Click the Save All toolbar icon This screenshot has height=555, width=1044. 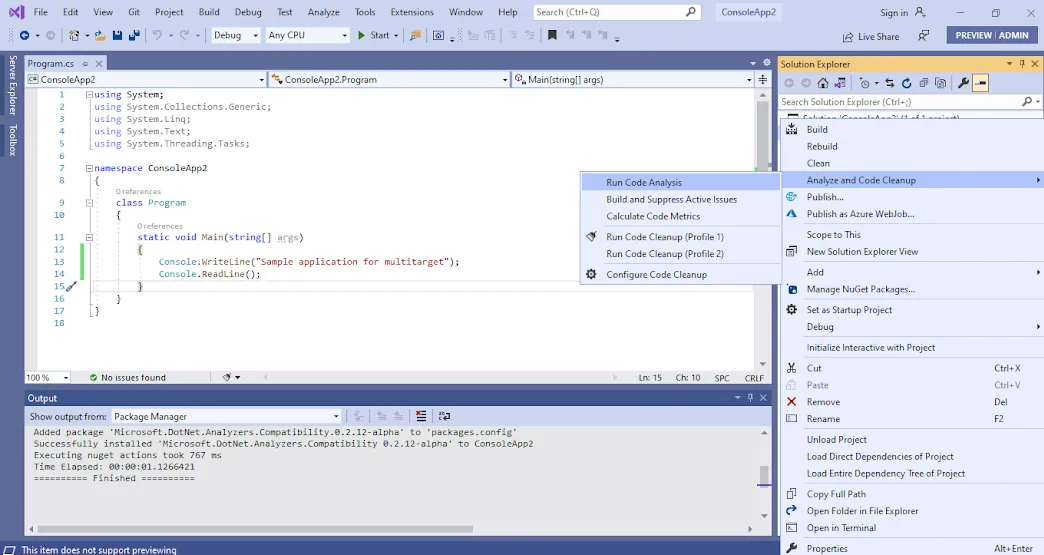pyautogui.click(x=134, y=35)
